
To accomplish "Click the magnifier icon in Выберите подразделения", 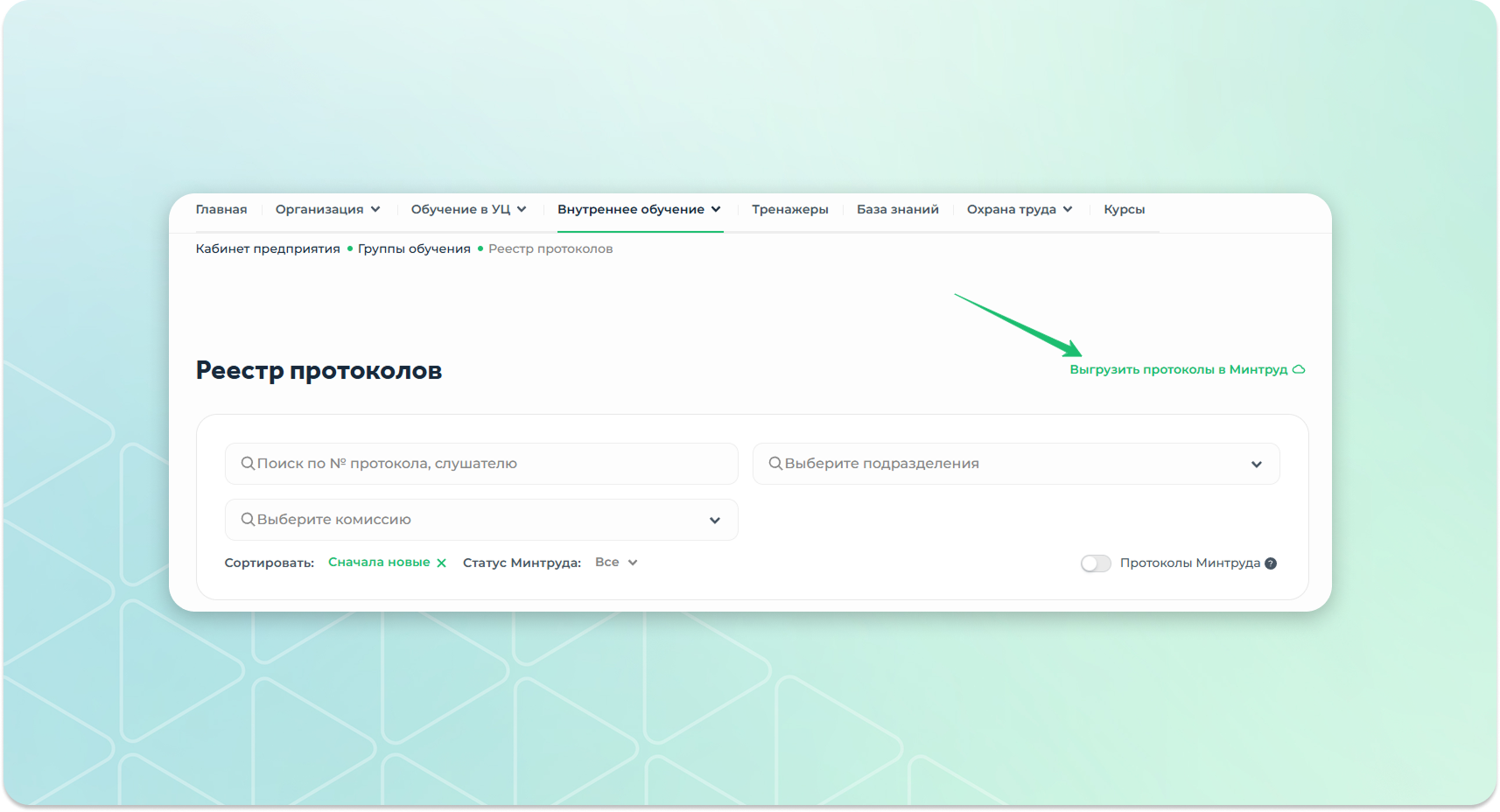I will [775, 464].
